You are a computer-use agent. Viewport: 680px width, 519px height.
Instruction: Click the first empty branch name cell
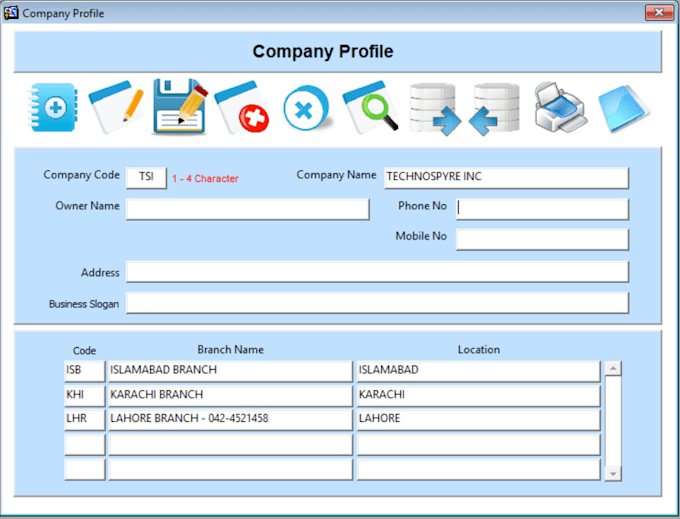[x=231, y=444]
